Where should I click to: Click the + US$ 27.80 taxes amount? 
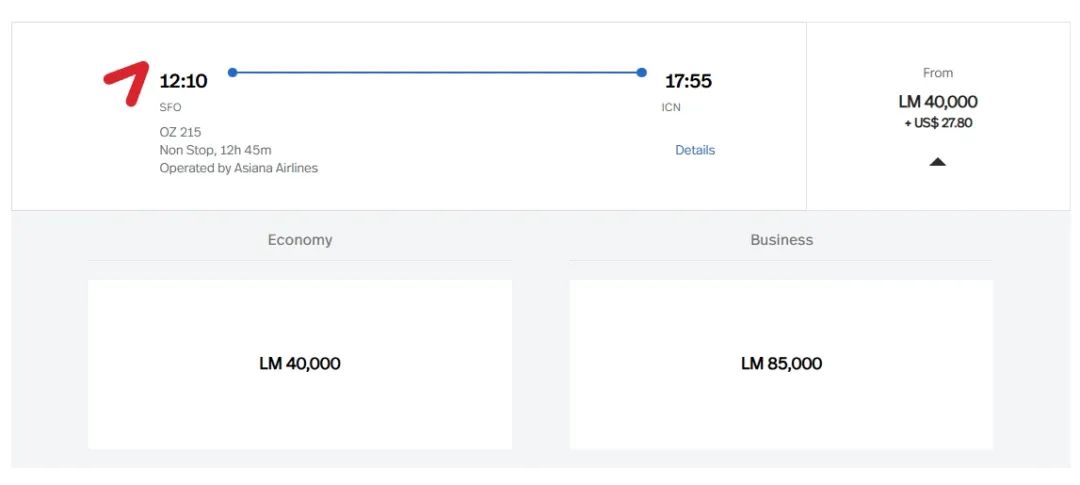(938, 123)
